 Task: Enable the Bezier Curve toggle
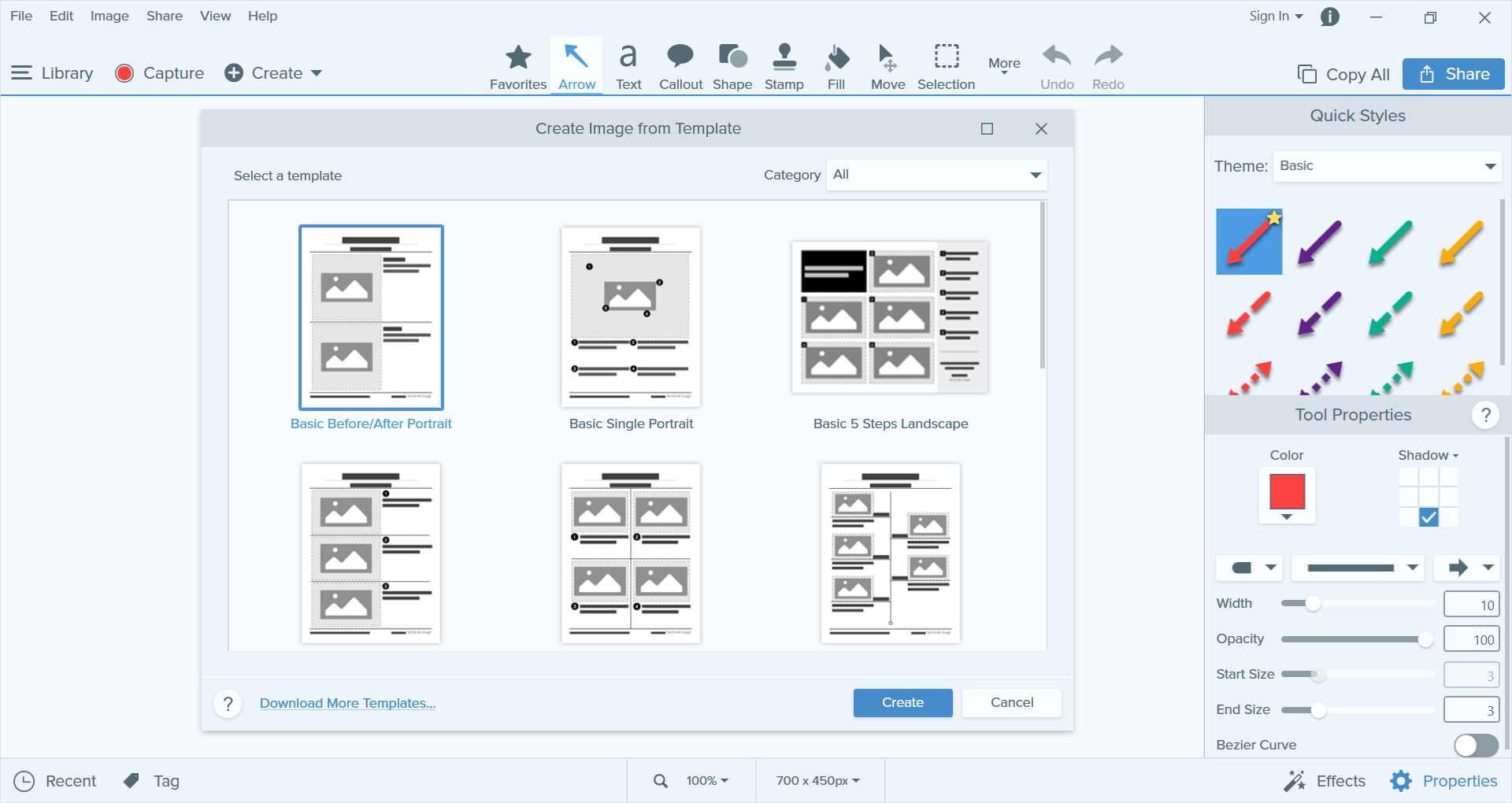[1475, 746]
